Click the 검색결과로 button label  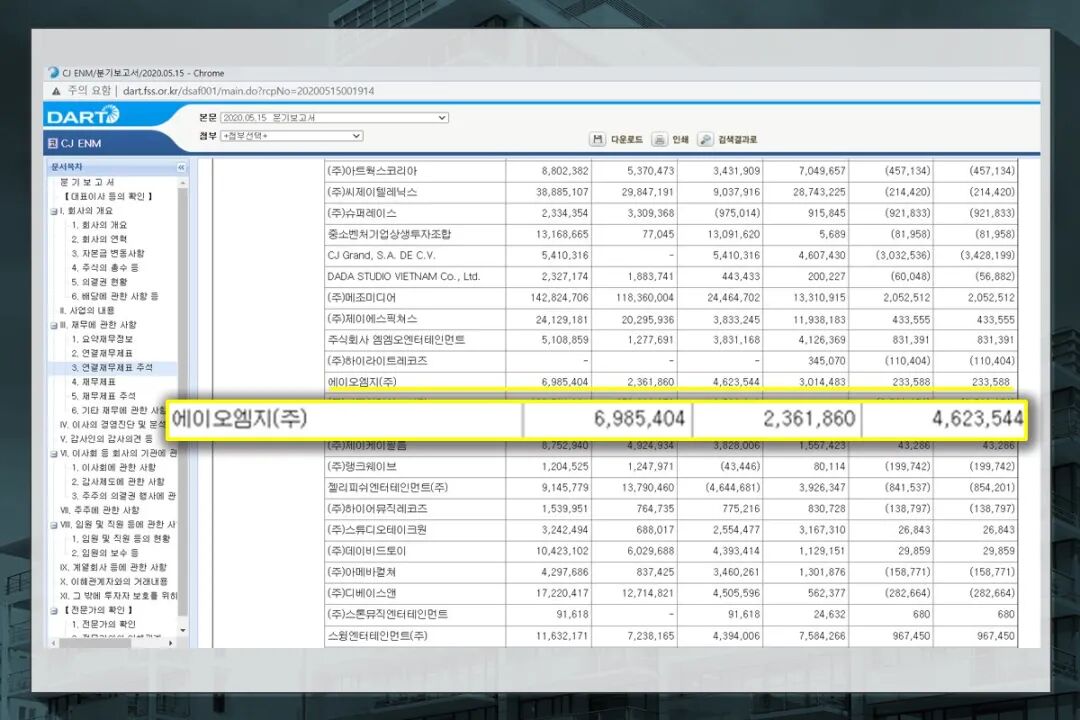[x=737, y=139]
